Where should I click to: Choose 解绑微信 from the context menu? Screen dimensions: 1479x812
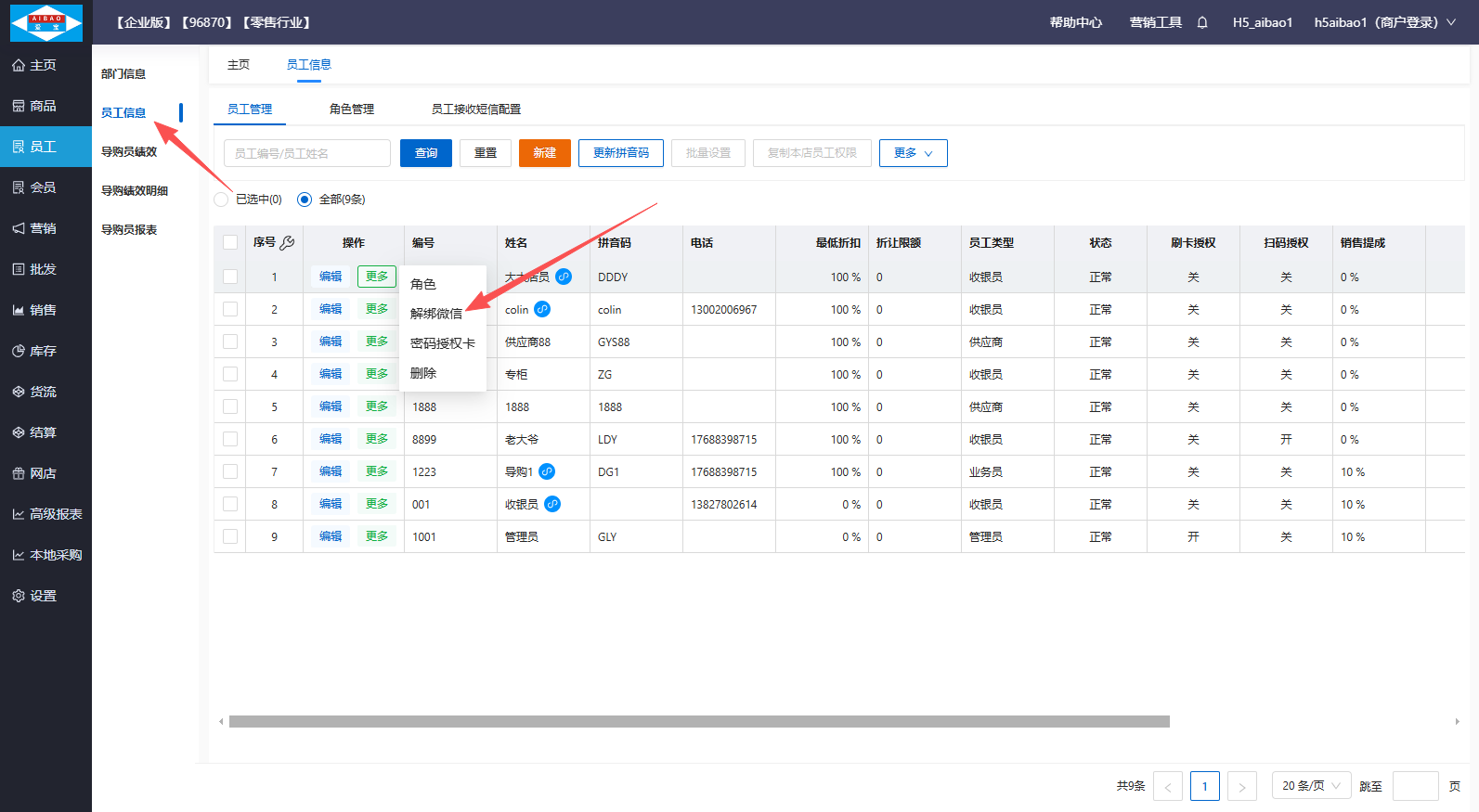click(436, 314)
